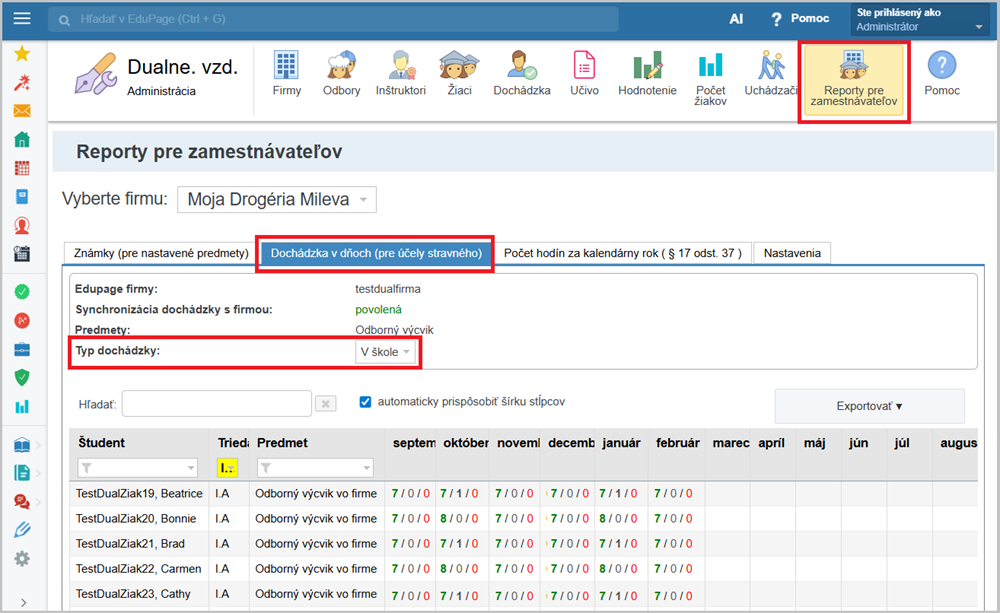Screen dimensions: 1000x613
Task: Click the yellow star favorites icon
Action: tap(21, 54)
